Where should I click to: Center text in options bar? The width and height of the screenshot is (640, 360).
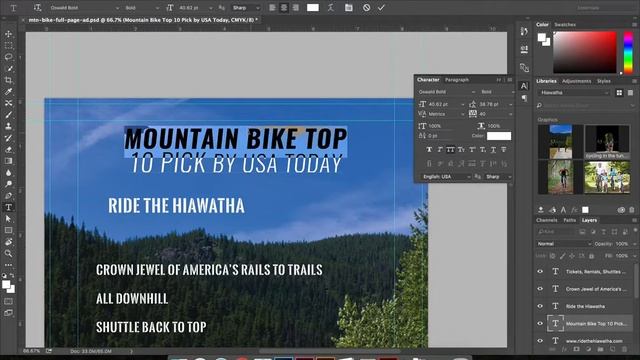pos(284,7)
